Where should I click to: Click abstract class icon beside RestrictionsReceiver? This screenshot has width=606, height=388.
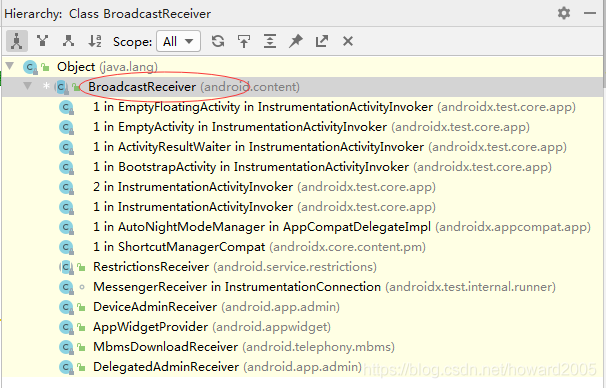click(66, 267)
